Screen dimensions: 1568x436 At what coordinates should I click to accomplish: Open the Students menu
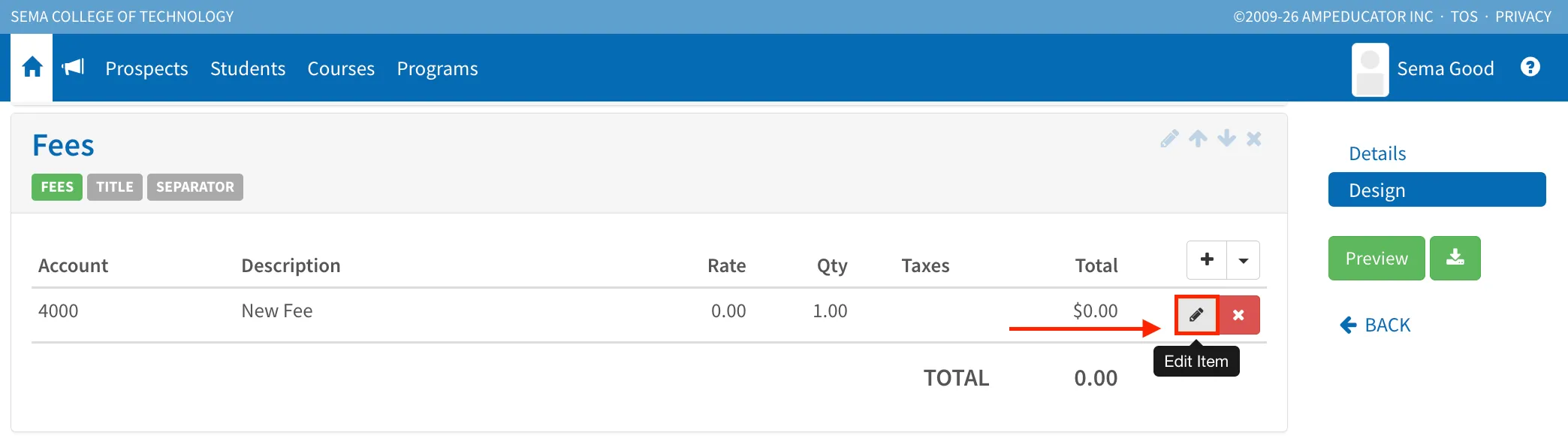click(x=248, y=68)
